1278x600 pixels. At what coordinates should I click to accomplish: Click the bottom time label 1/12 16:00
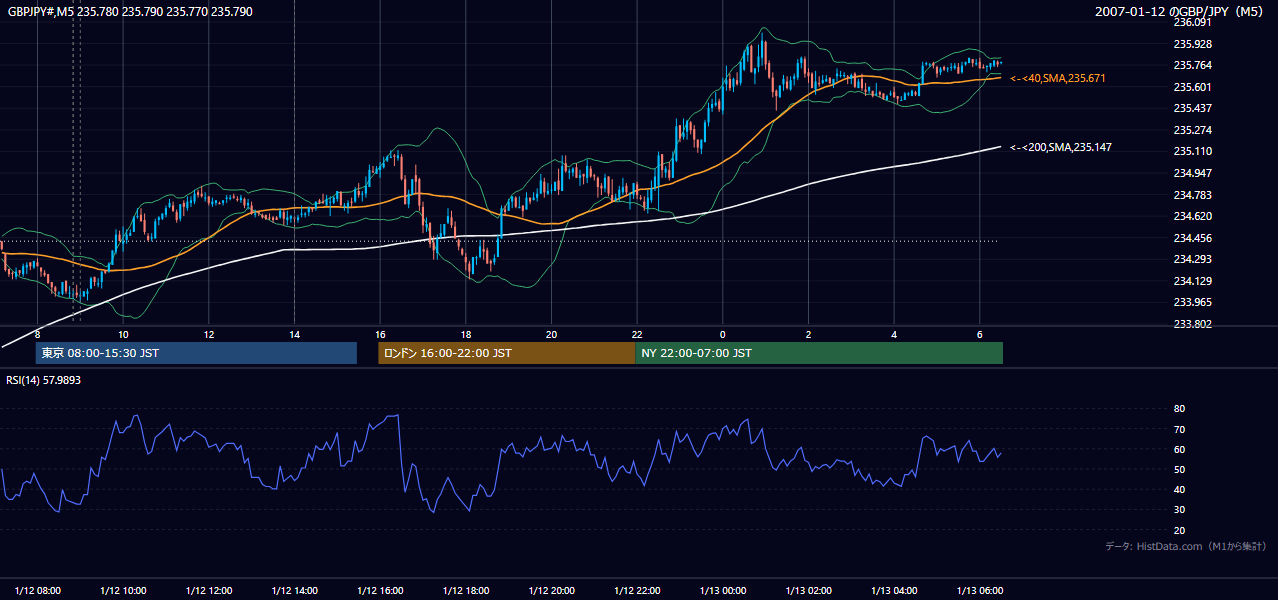pos(380,590)
